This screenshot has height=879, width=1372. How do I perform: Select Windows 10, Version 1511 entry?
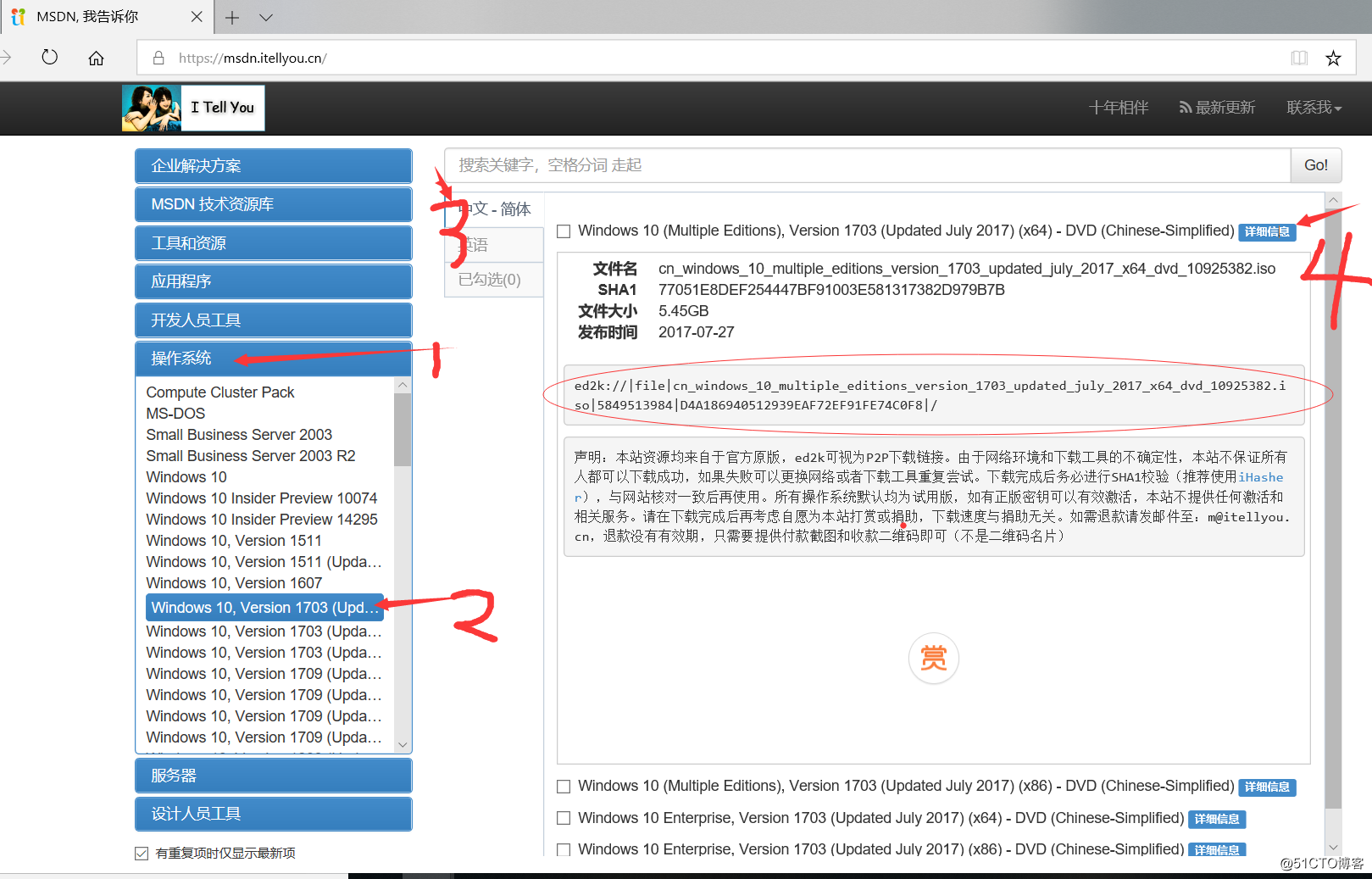coord(234,541)
